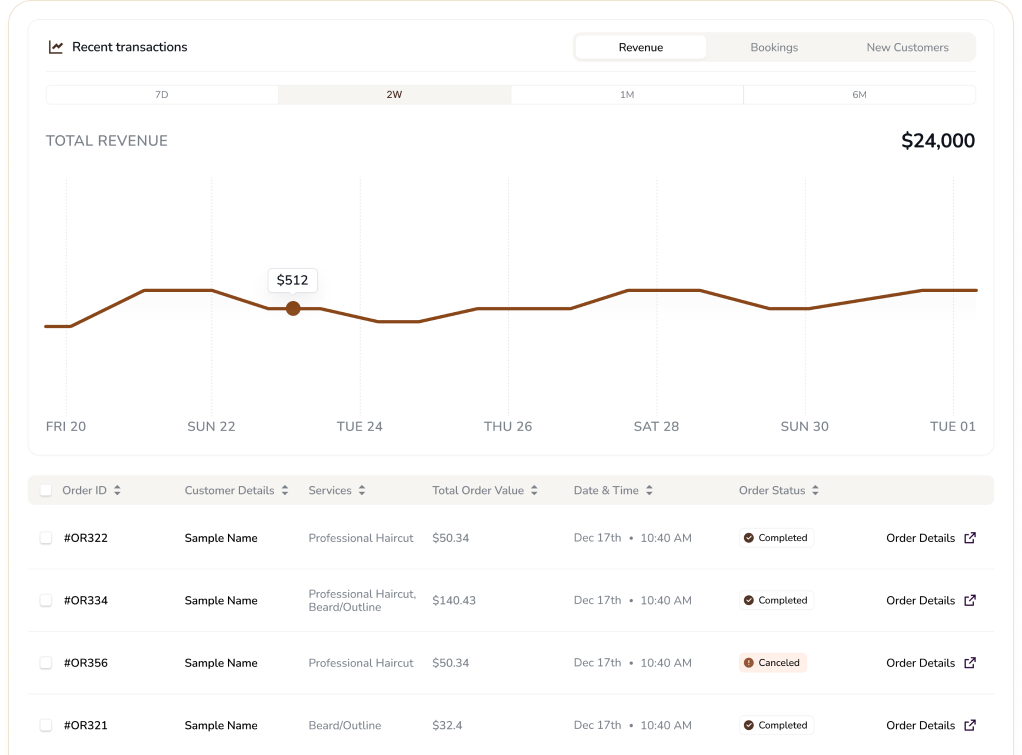Click the sort arrows beside Order ID

pos(116,490)
